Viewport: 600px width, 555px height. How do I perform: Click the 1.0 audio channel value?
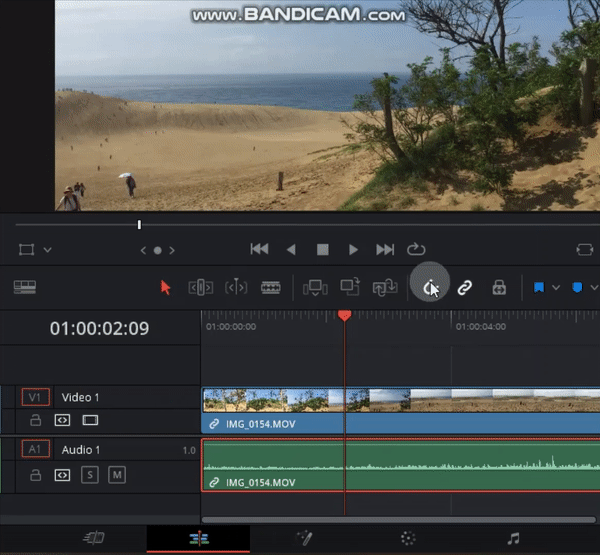click(x=189, y=451)
